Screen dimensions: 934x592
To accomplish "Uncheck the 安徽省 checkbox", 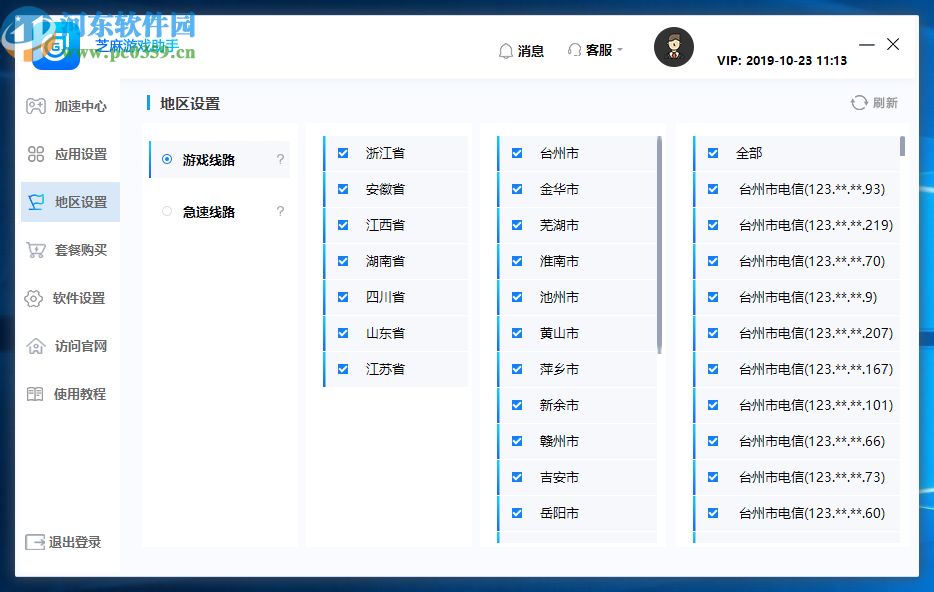I will pos(343,189).
